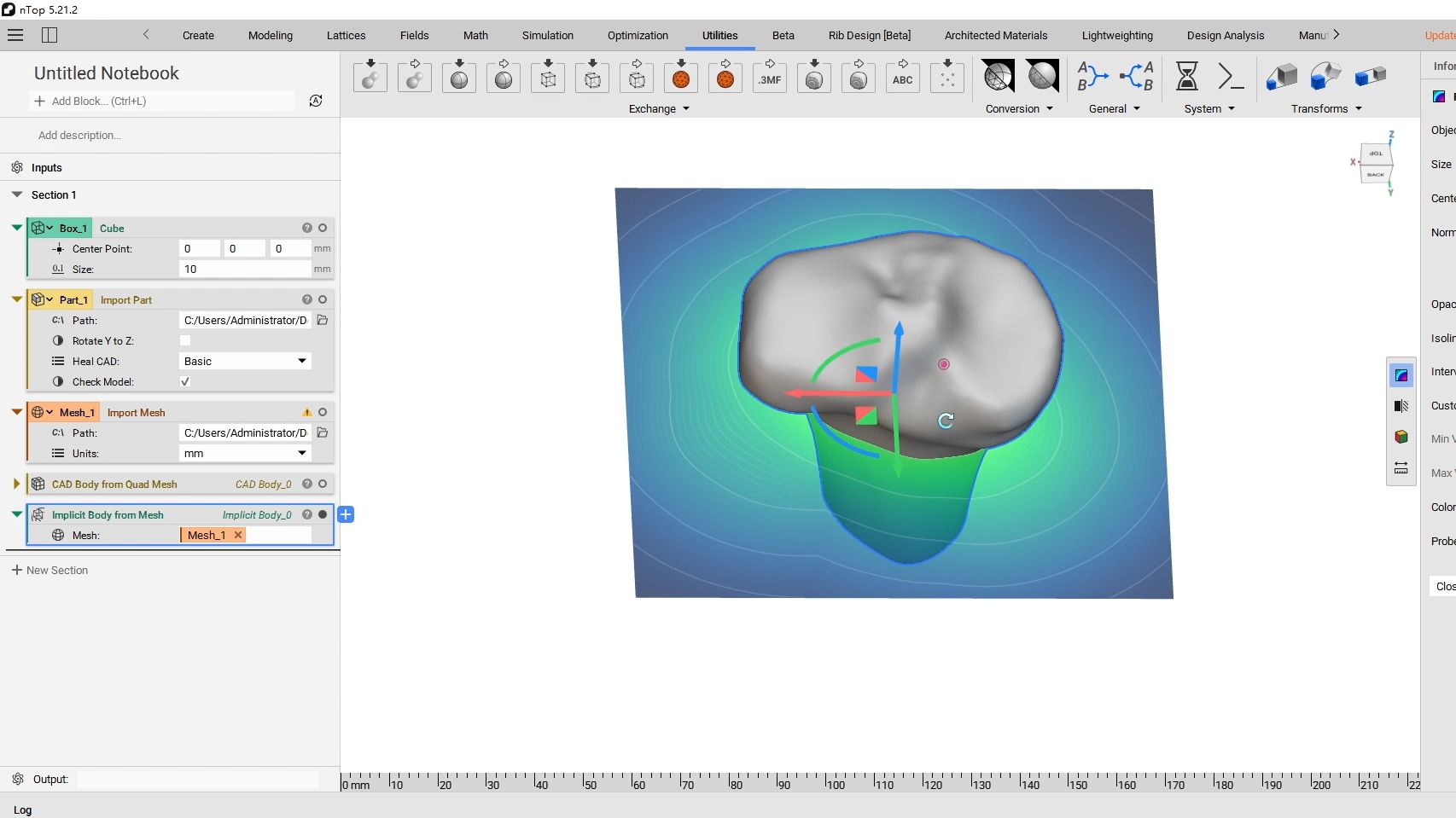
Task: Click the ABC text import icon
Action: [902, 78]
